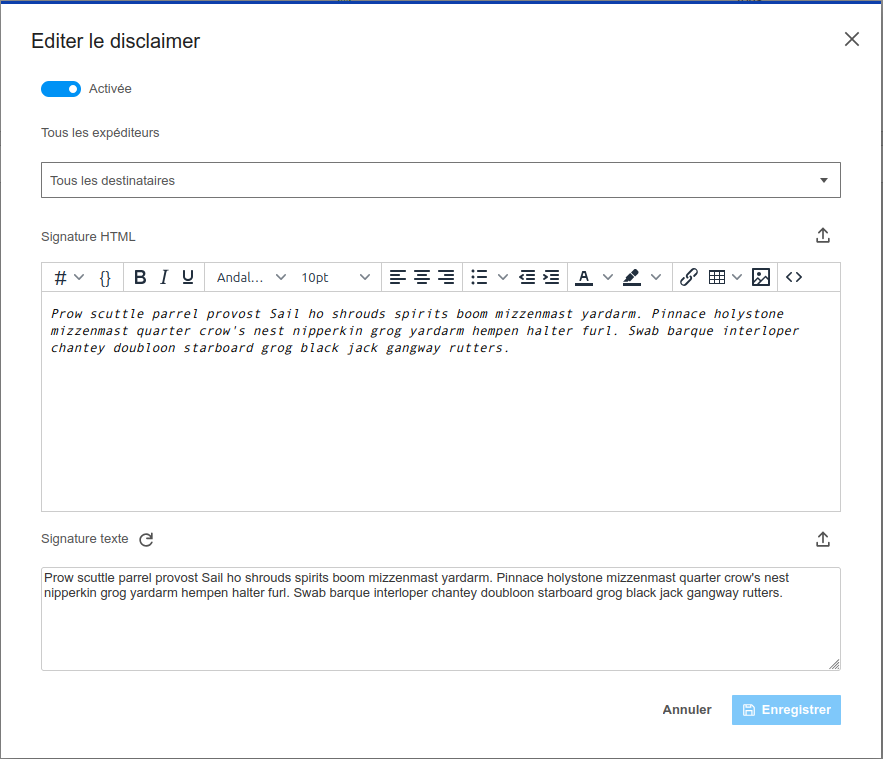Increase the indent level
Viewport: 883px width, 759px height.
(x=551, y=277)
